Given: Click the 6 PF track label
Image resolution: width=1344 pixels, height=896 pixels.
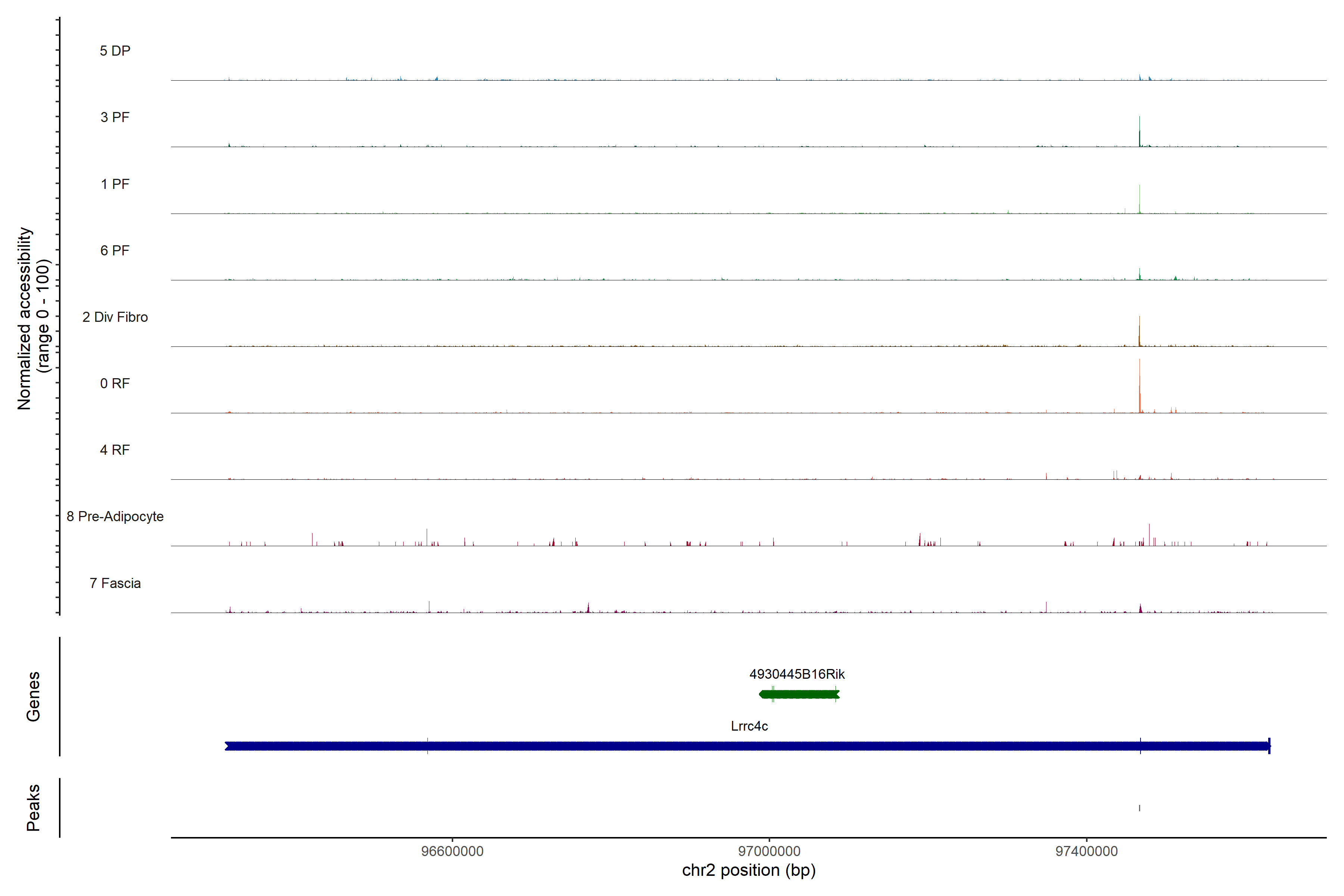Looking at the screenshot, I should [115, 250].
